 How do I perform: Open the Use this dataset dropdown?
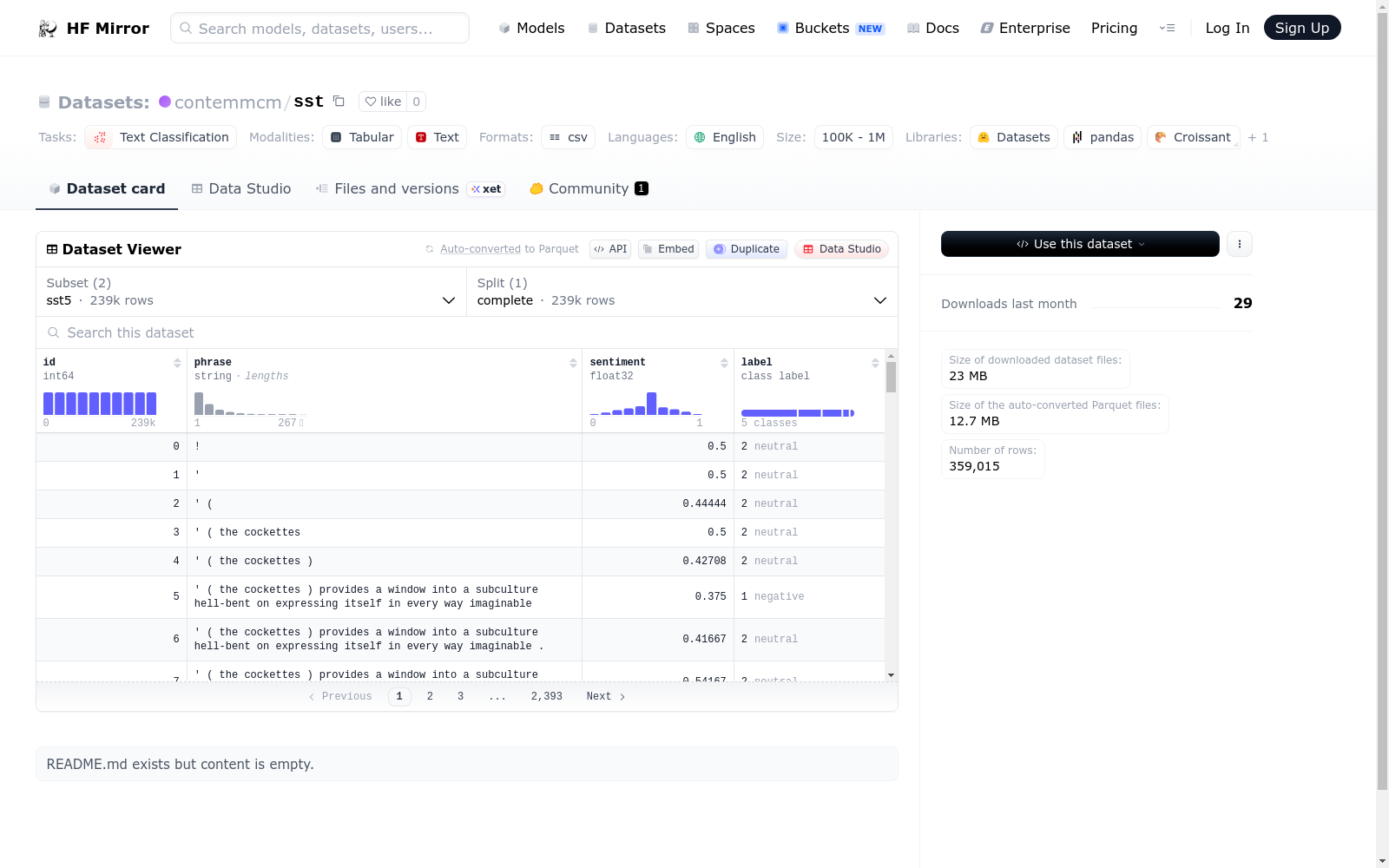pyautogui.click(x=1080, y=244)
